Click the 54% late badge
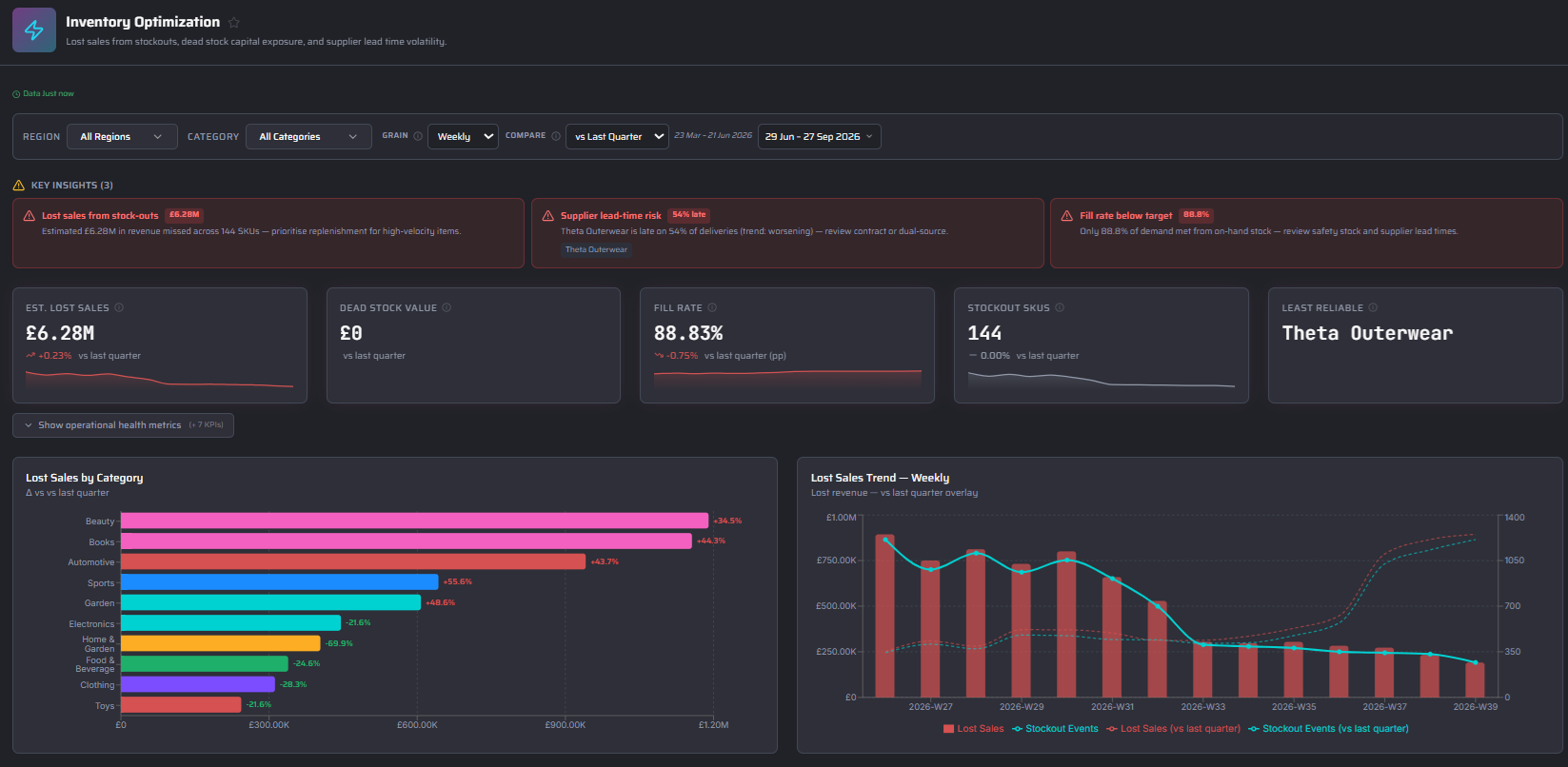The height and width of the screenshot is (767, 1568). click(689, 215)
